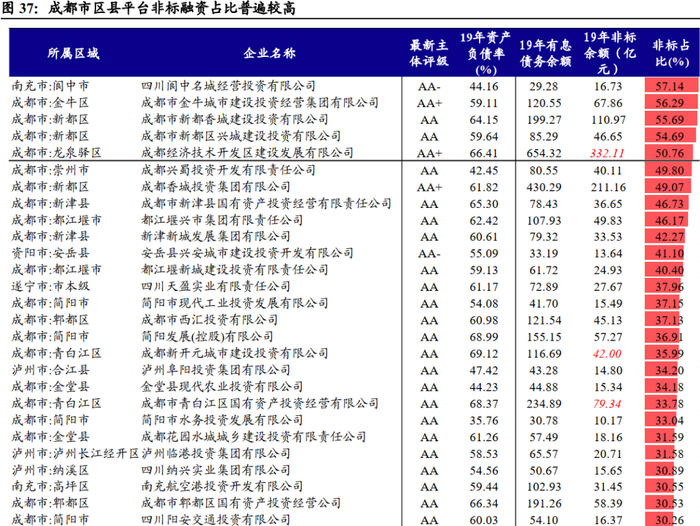
Task: Select 四川天盈实业有限责任公司
Action: [216, 286]
